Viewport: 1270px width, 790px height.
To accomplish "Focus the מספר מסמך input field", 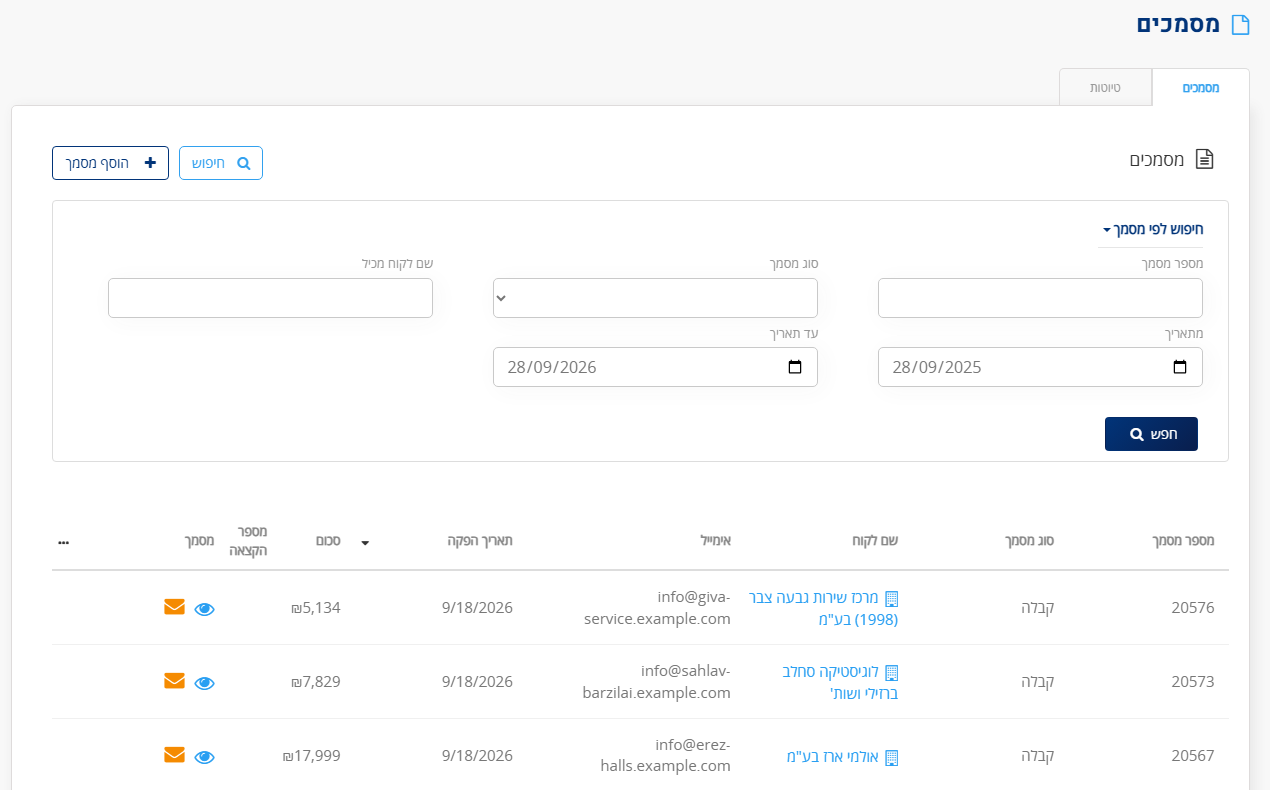I will (1040, 298).
